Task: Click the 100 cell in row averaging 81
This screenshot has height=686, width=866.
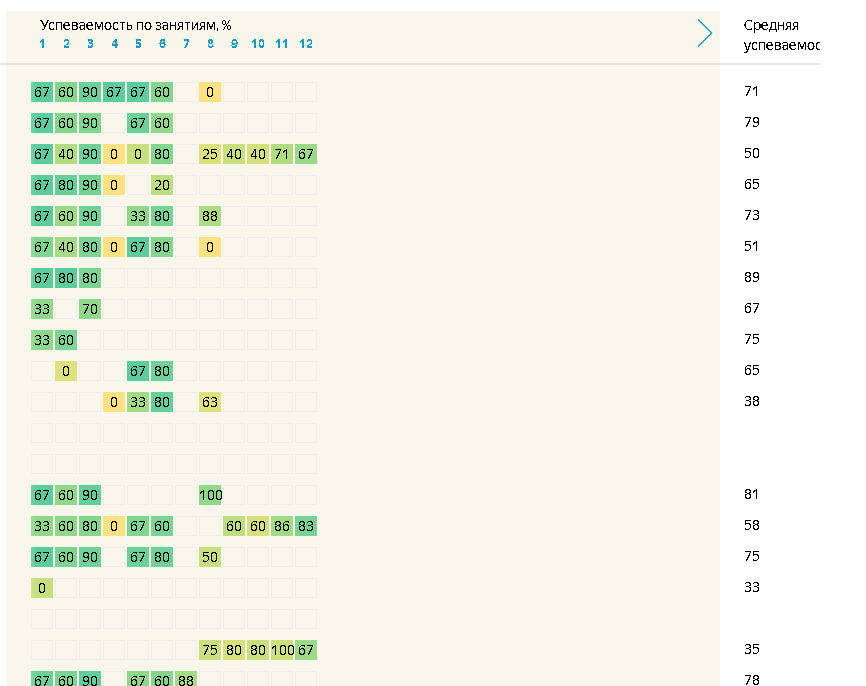Action: pyautogui.click(x=210, y=495)
